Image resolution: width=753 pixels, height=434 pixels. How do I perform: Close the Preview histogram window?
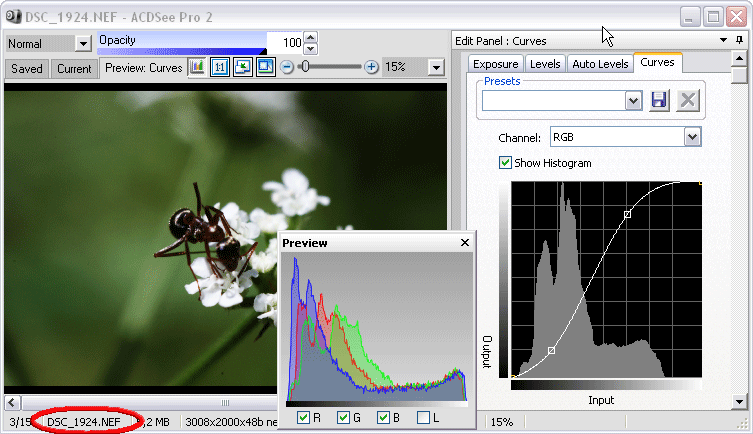(x=464, y=242)
